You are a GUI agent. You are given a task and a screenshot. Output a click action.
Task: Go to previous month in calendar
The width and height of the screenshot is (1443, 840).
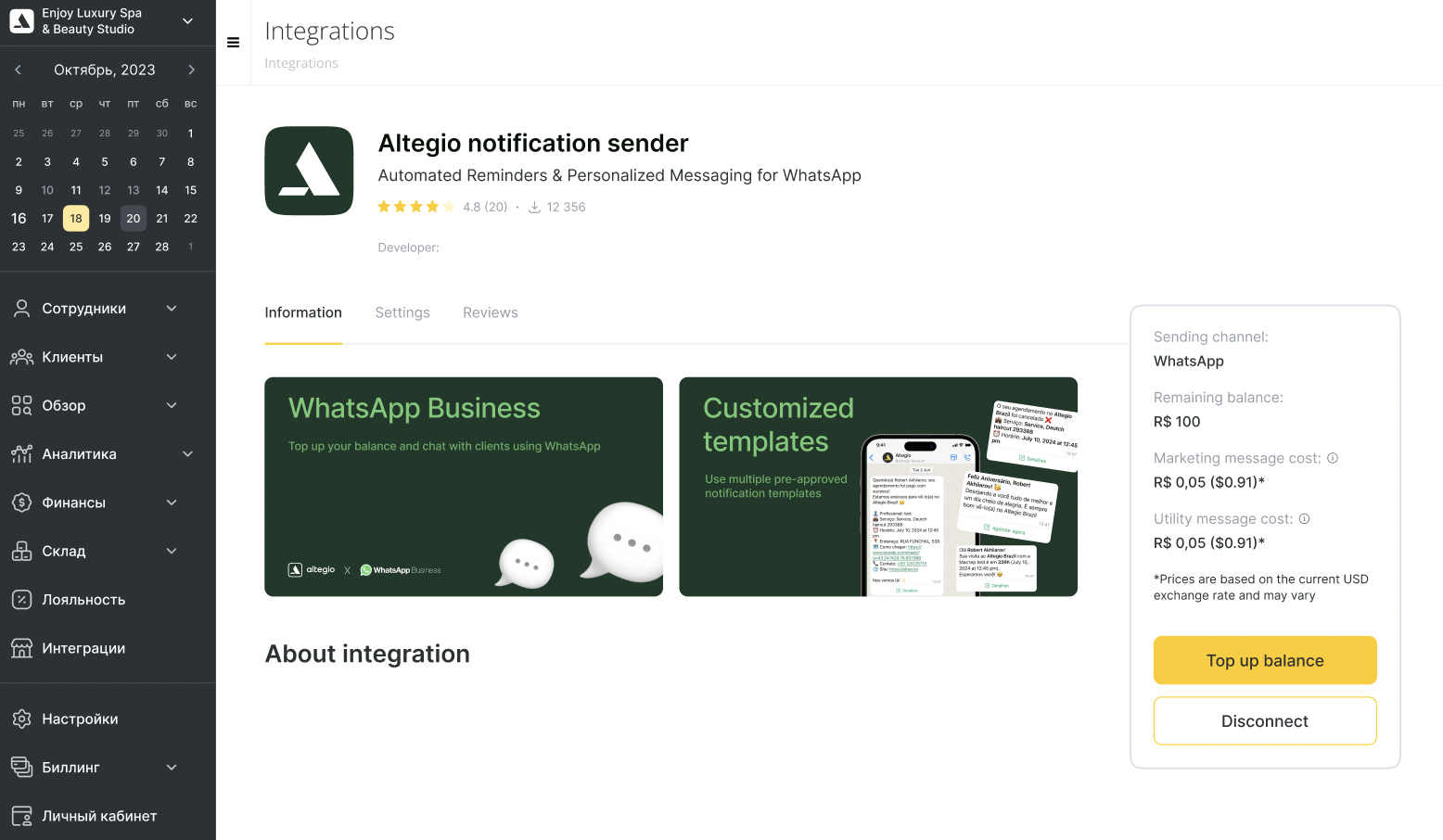tap(18, 70)
